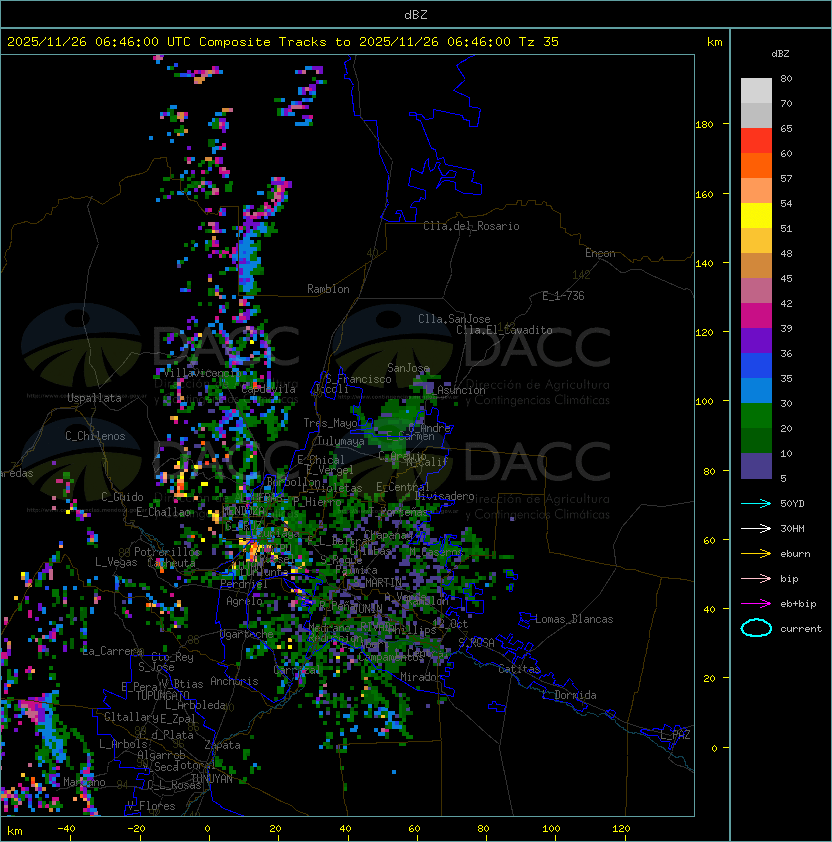Viewport: 832px width, 842px height.
Task: Select the orange 60-57 dBZ color band
Action: click(x=756, y=166)
